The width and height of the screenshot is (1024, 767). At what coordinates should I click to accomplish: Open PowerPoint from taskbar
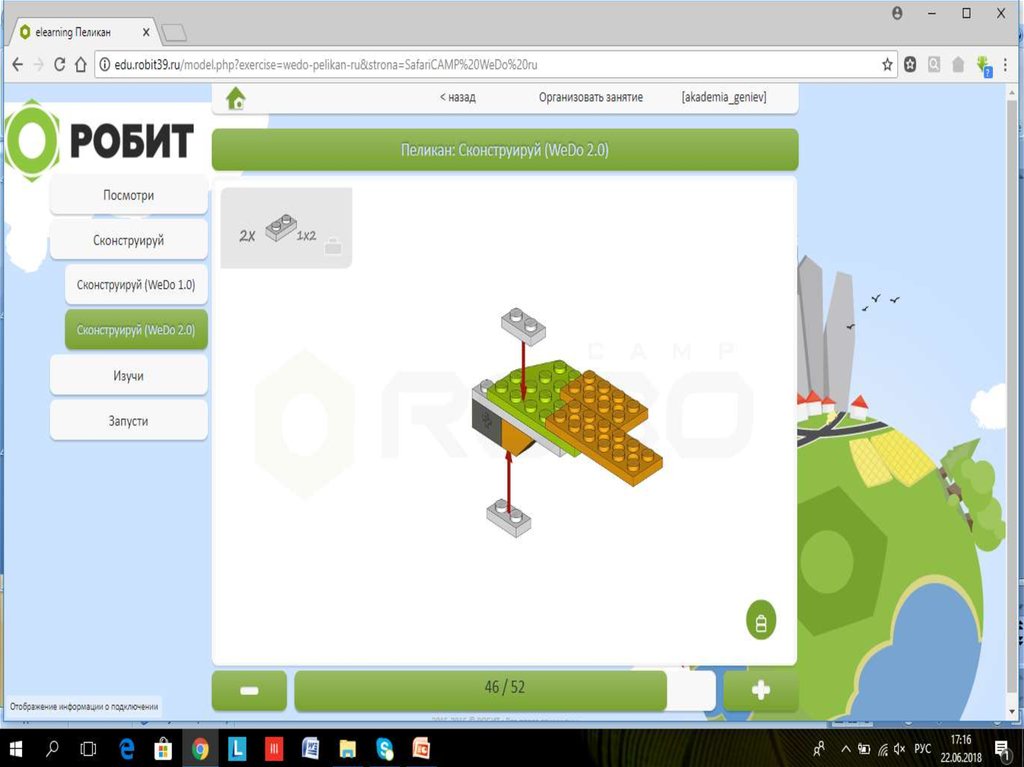tap(421, 749)
